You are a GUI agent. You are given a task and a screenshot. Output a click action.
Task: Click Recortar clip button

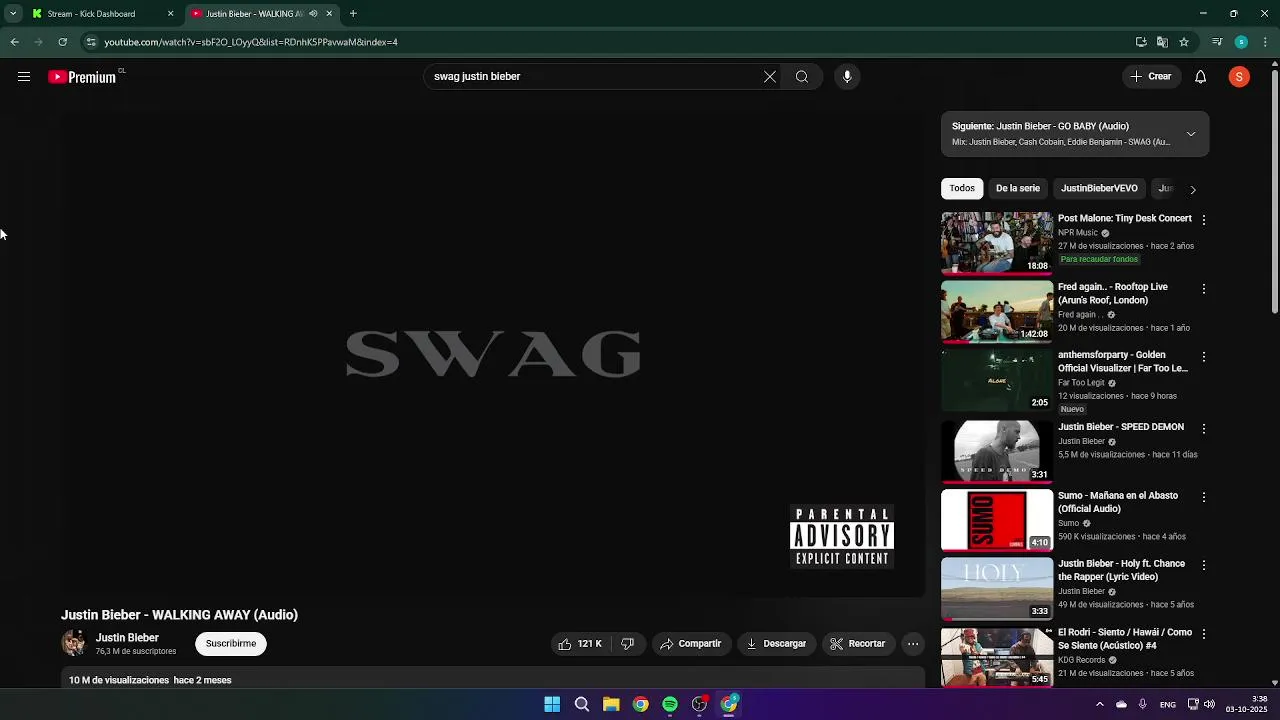point(858,644)
